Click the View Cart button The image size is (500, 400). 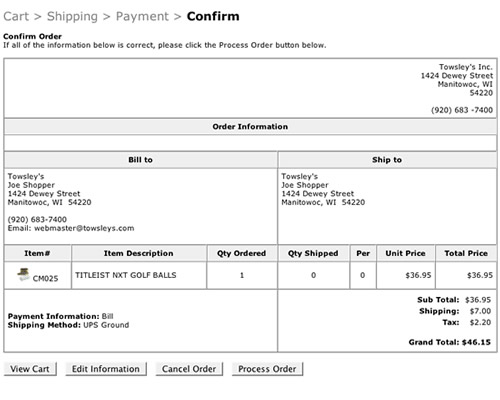tap(30, 369)
